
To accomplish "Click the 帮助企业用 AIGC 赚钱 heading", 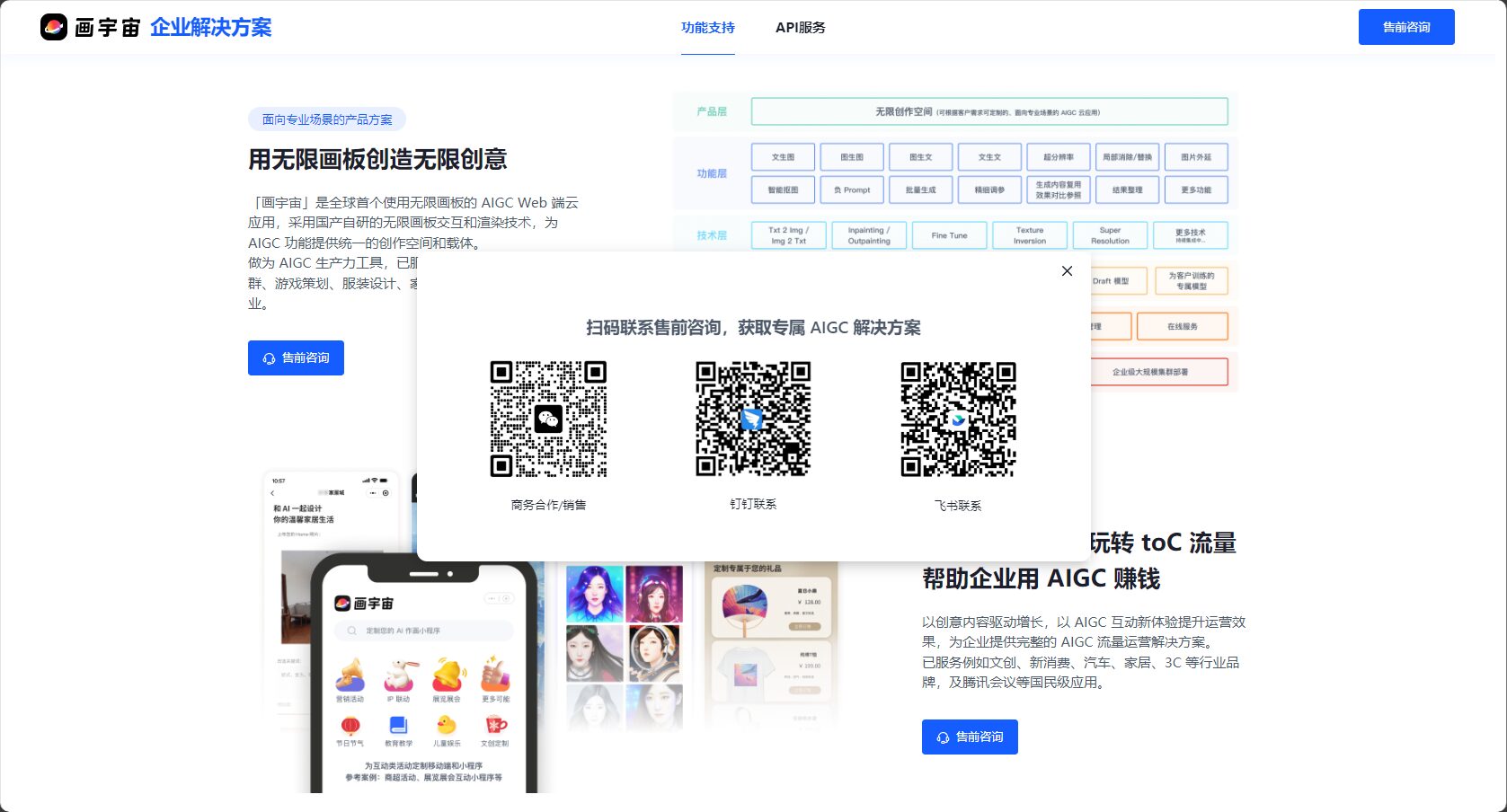I will click(1042, 578).
